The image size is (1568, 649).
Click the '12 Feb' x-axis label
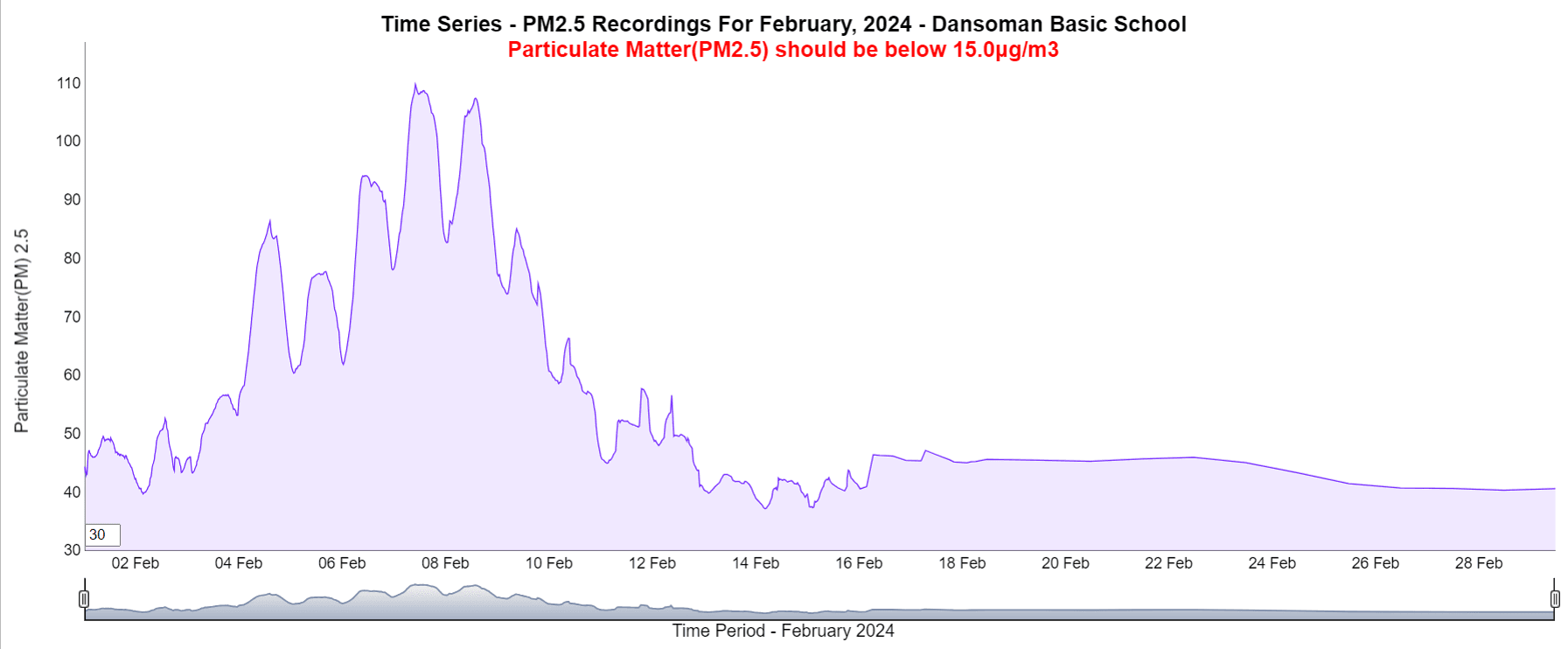652,563
